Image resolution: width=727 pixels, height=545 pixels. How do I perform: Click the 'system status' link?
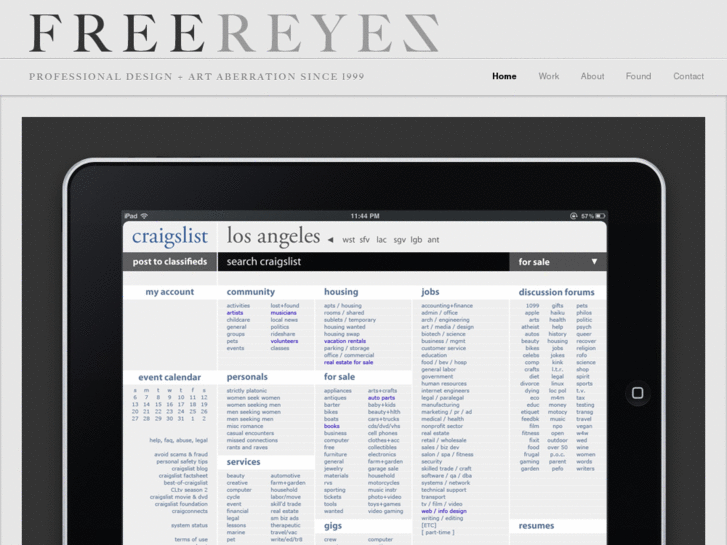[189, 526]
